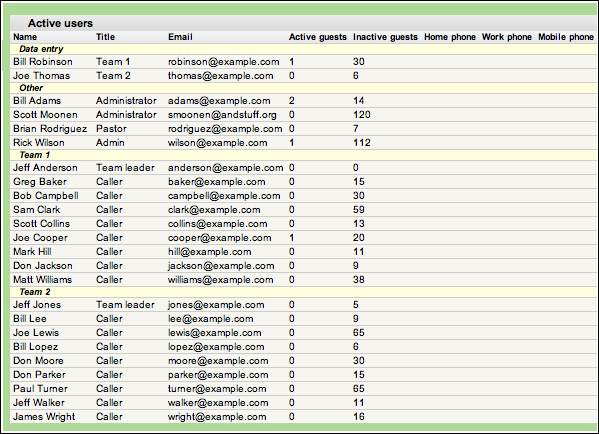Viewport: 599px width, 434px height.
Task: Open user Bill Lopez
Action: click(x=36, y=347)
